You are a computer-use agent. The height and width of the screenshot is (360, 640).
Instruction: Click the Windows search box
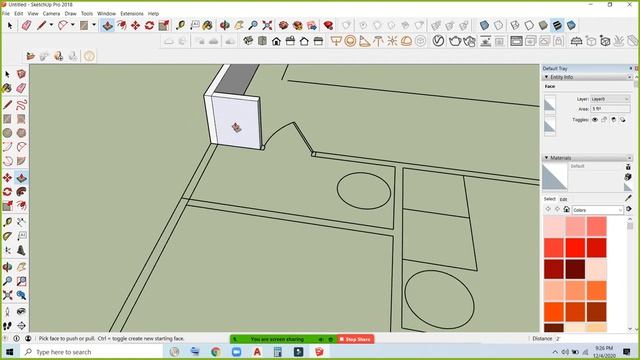click(x=91, y=352)
